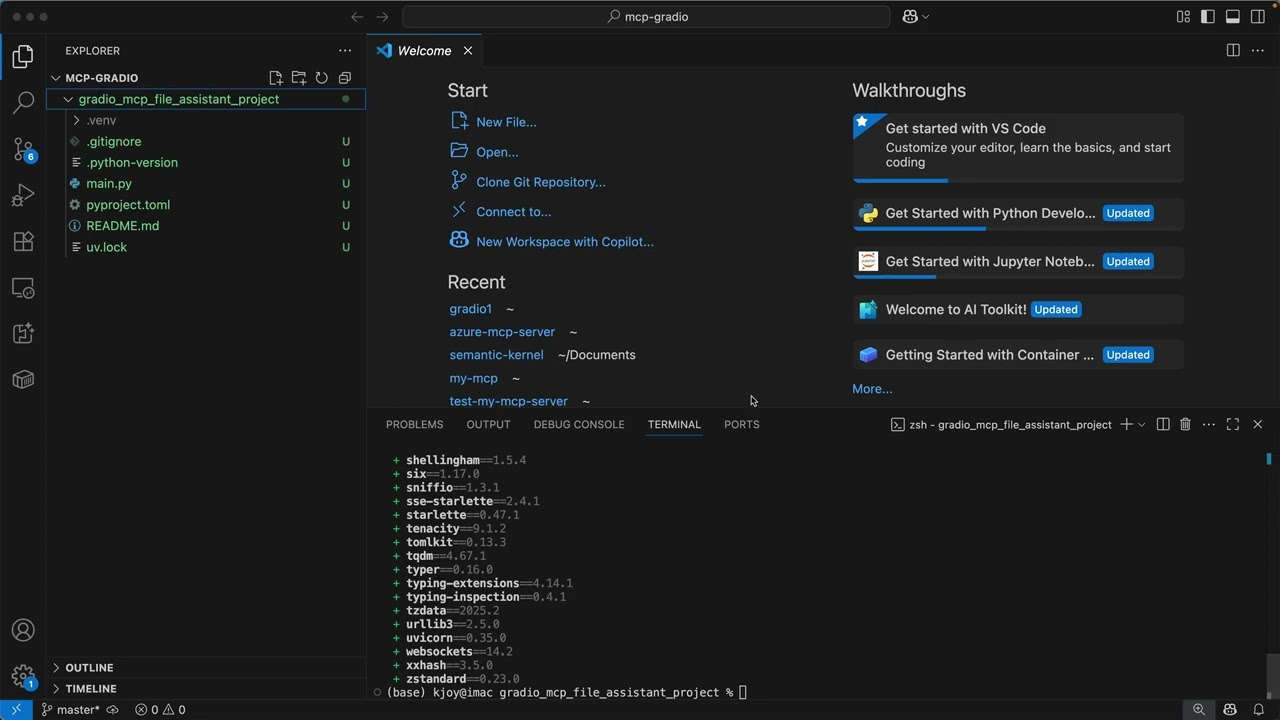Open Remote Explorer icon in activity bar
Image resolution: width=1280 pixels, height=720 pixels.
coord(23,289)
